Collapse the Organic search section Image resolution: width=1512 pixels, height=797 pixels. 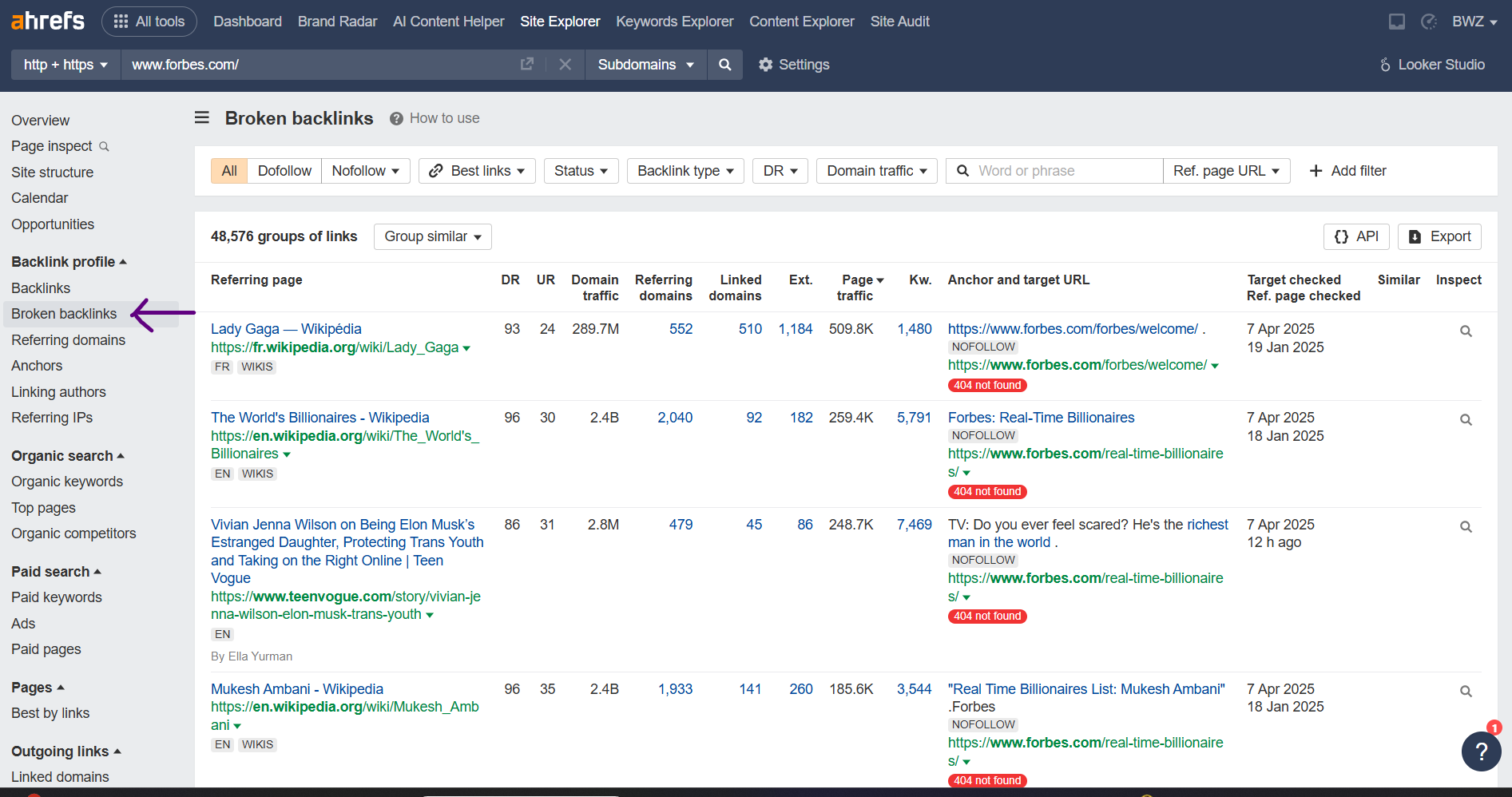pyautogui.click(x=68, y=456)
